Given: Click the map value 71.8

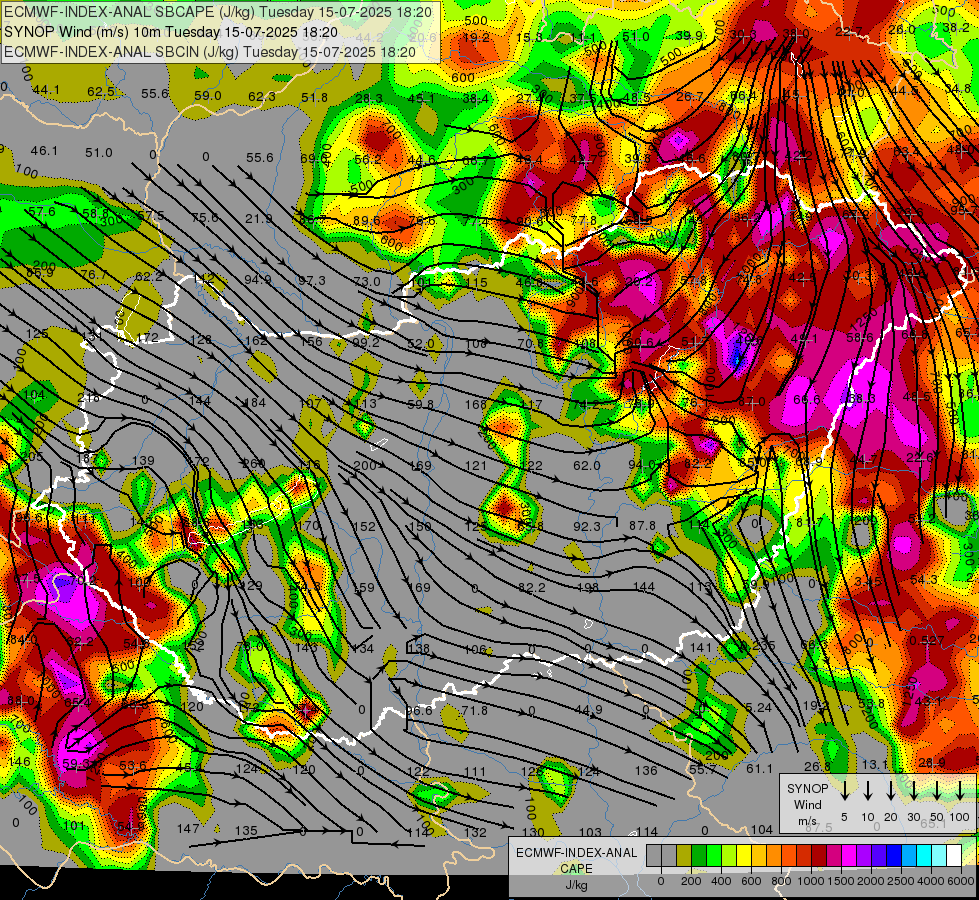Looking at the screenshot, I should [x=475, y=710].
